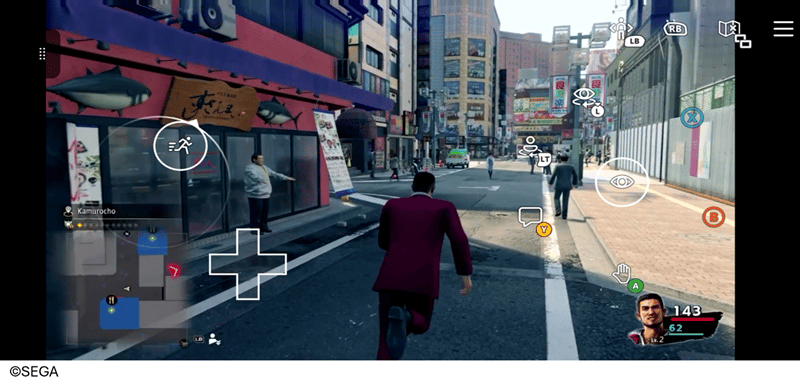Image resolution: width=800 pixels, height=390 pixels.
Task: Tap the person icon beside small LB prompt
Action: tap(215, 338)
